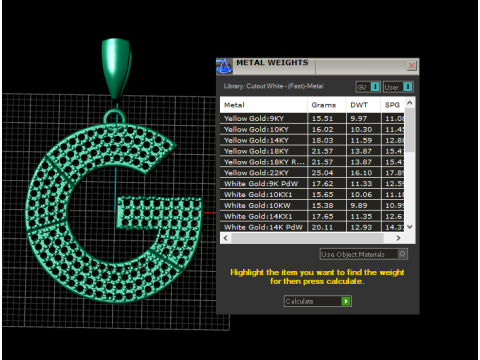Close the Metal Weights dialog
Screen dimensions: 480x360
(x=412, y=66)
